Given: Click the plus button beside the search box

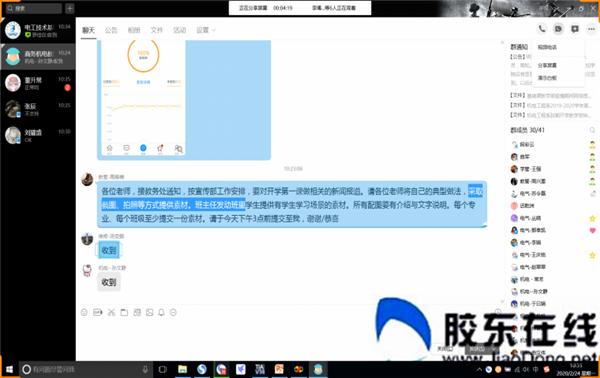Looking at the screenshot, I should coord(70,8).
